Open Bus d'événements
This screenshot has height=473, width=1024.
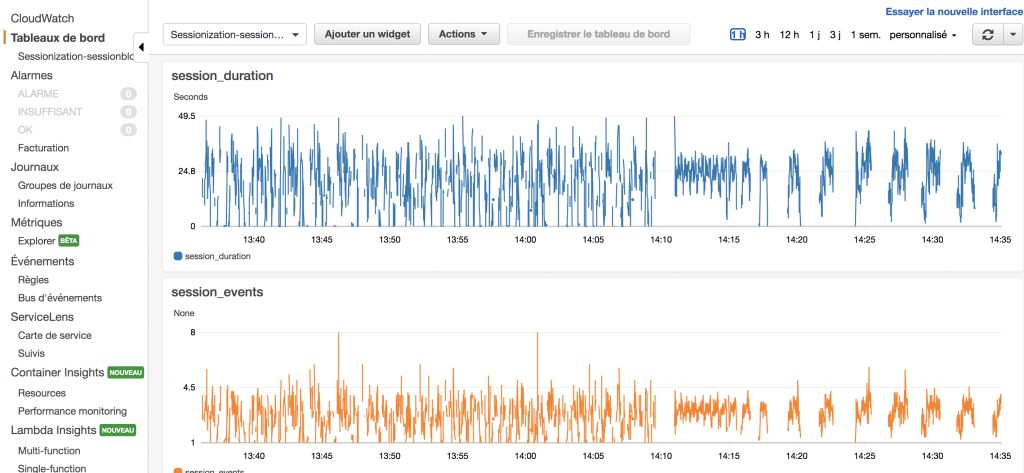click(60, 298)
